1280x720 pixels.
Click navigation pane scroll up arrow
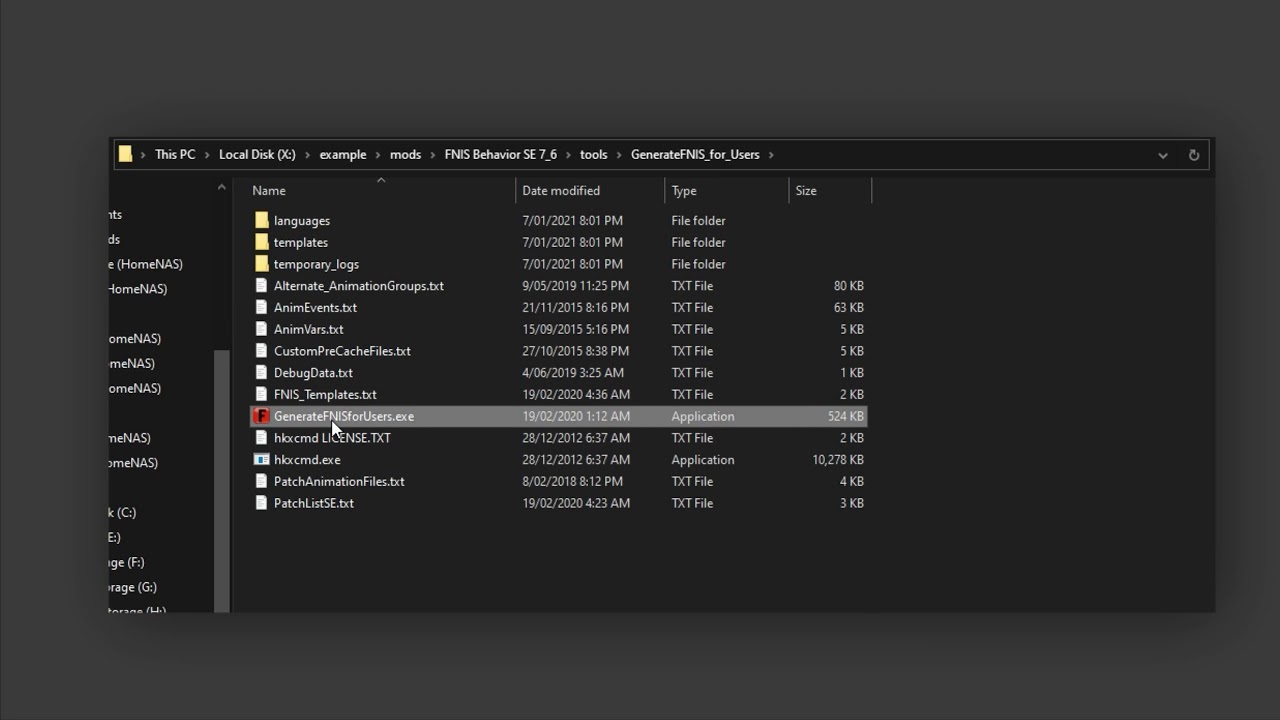point(222,187)
